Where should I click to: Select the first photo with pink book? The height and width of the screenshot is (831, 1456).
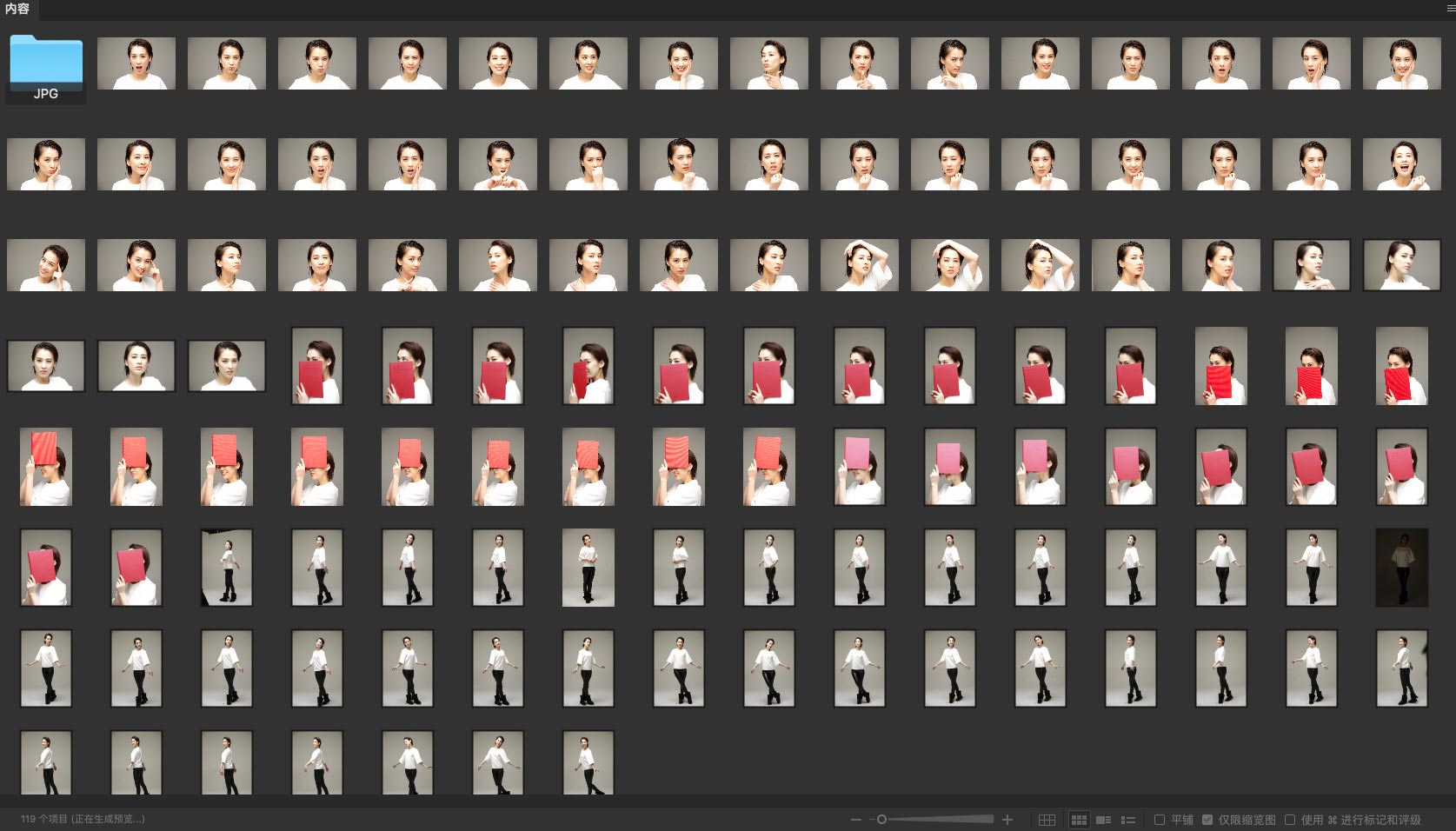(860, 467)
